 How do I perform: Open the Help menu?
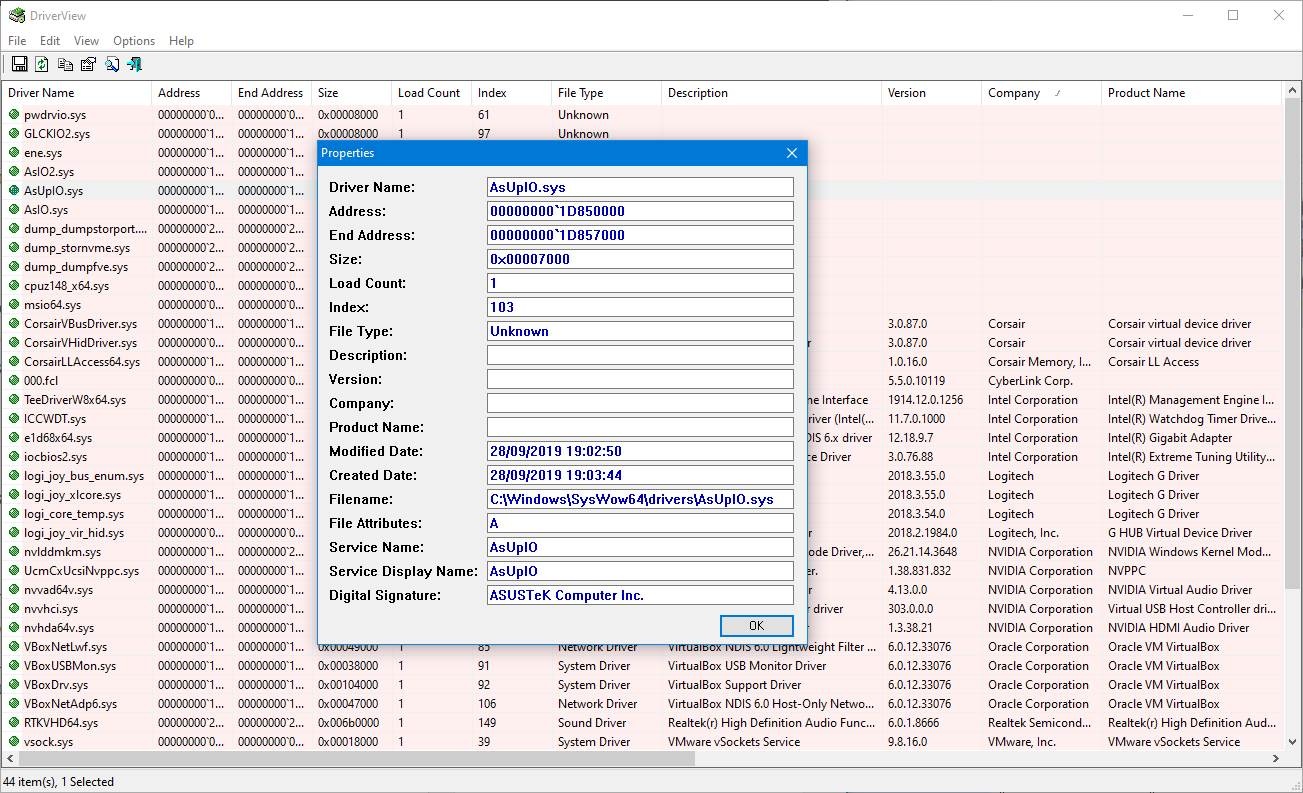pos(181,41)
